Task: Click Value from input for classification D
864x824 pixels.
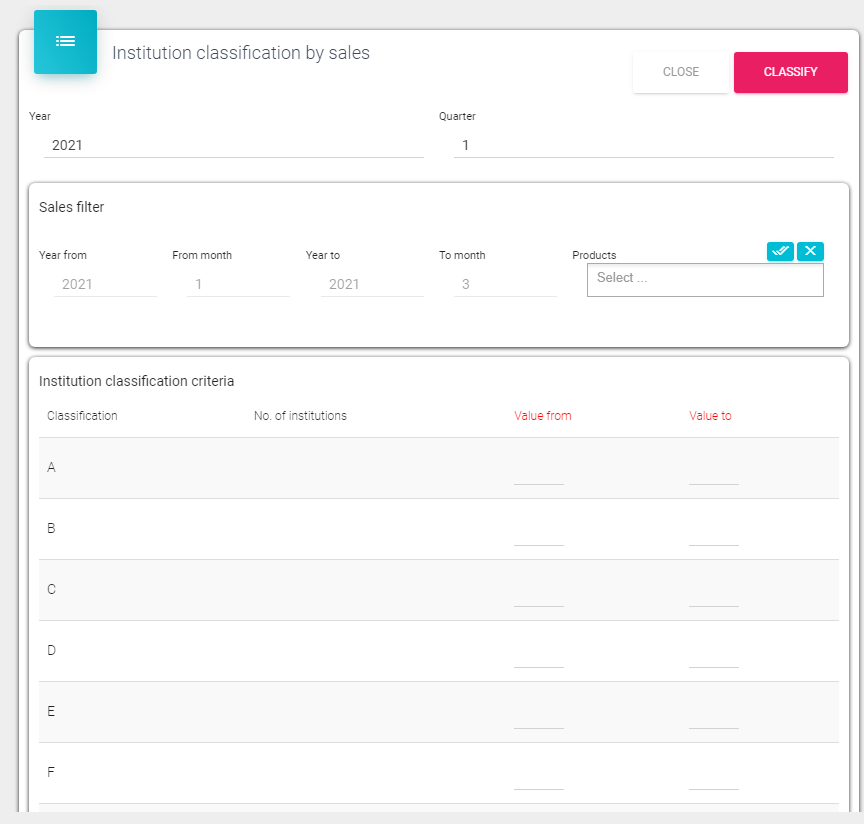Action: [539, 656]
